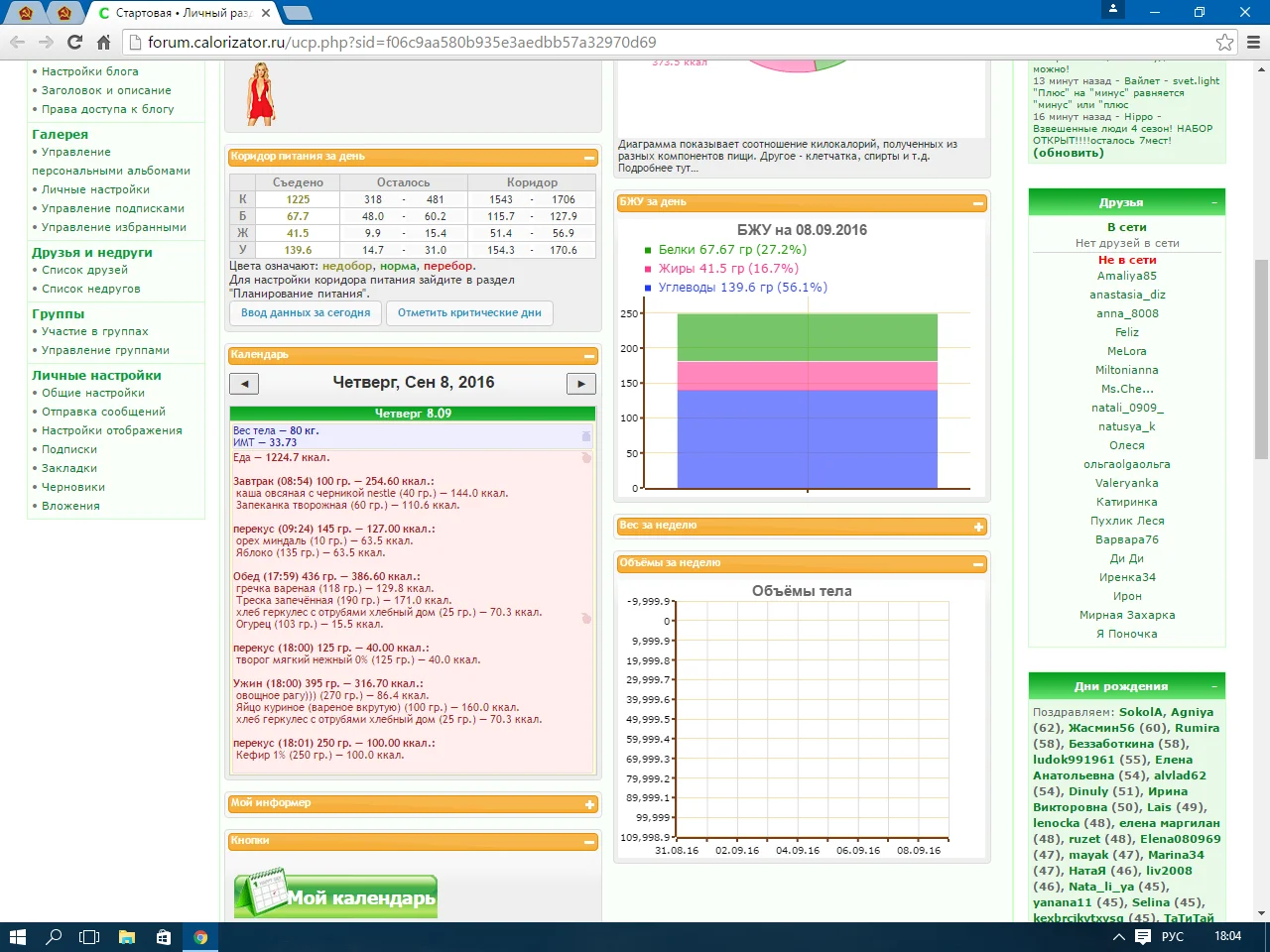Click the browser address bar

coord(675,42)
